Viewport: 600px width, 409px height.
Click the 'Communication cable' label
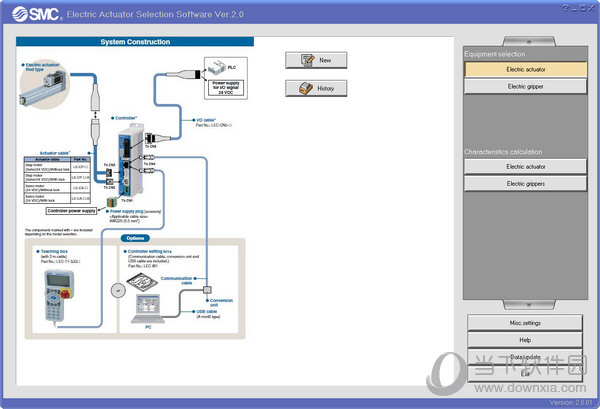coord(178,280)
